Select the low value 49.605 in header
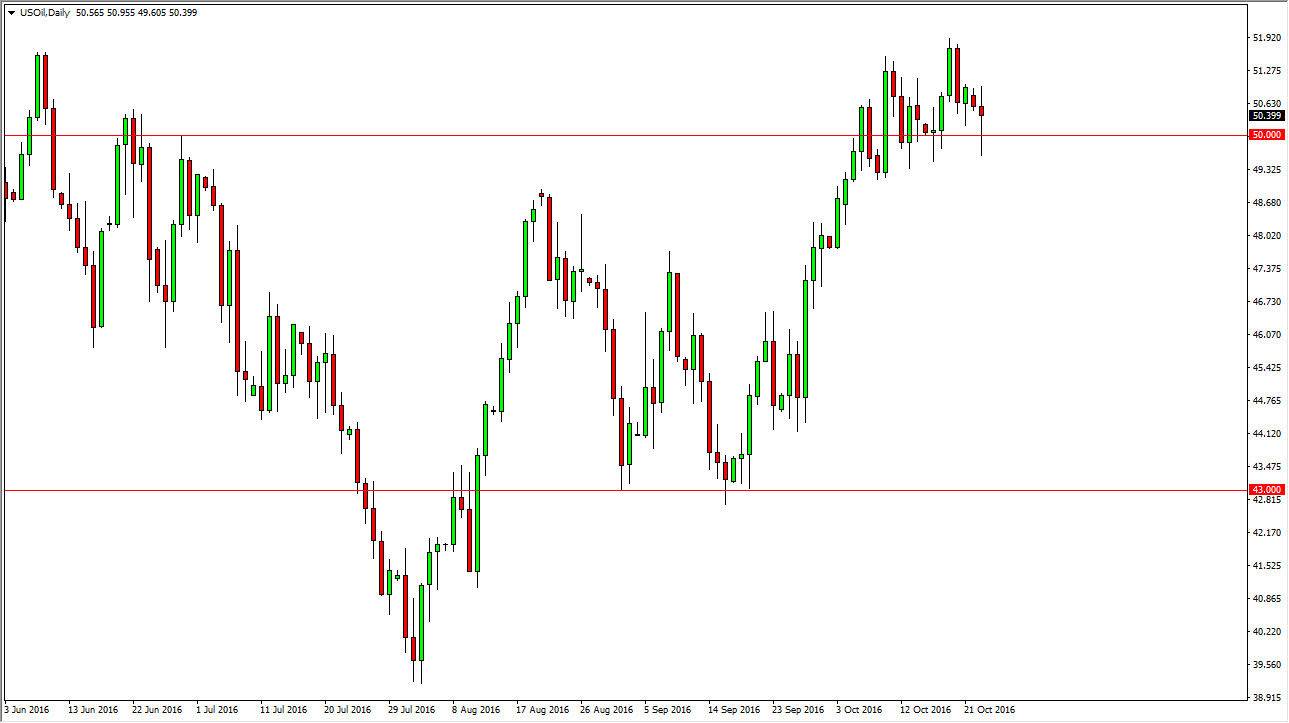This screenshot has height=723, width=1289. click(152, 13)
